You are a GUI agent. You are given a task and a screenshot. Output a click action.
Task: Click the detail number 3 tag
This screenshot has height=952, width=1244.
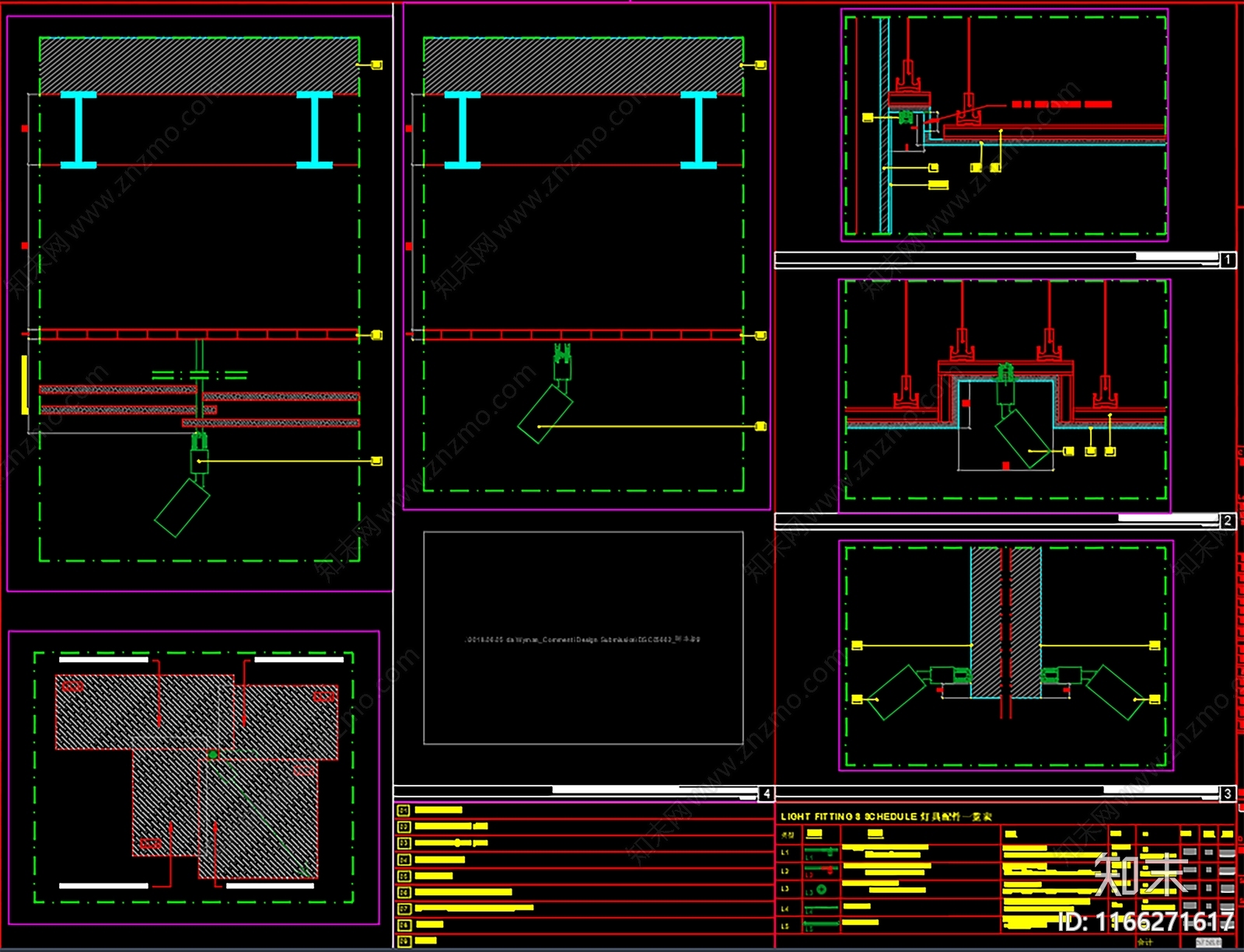coord(1227,793)
